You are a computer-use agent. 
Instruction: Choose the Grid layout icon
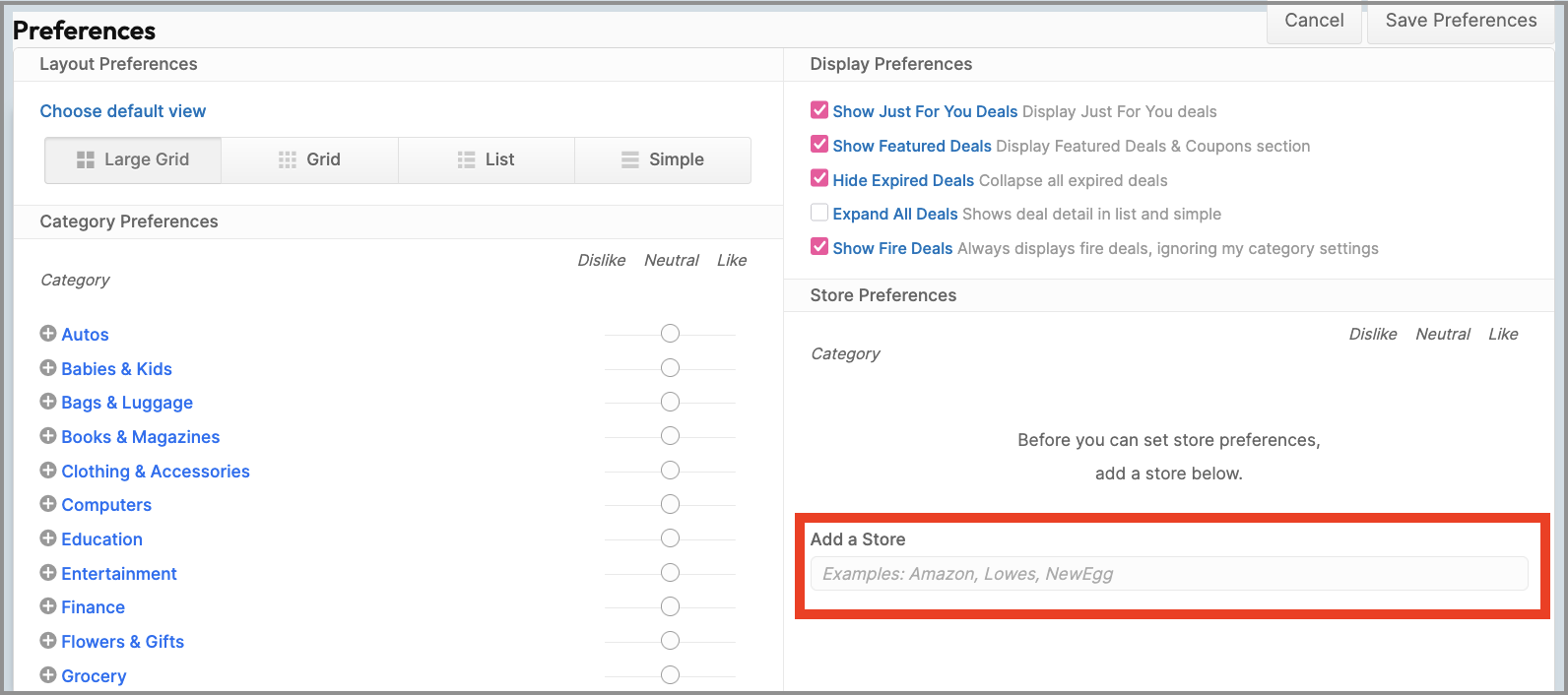click(x=288, y=159)
